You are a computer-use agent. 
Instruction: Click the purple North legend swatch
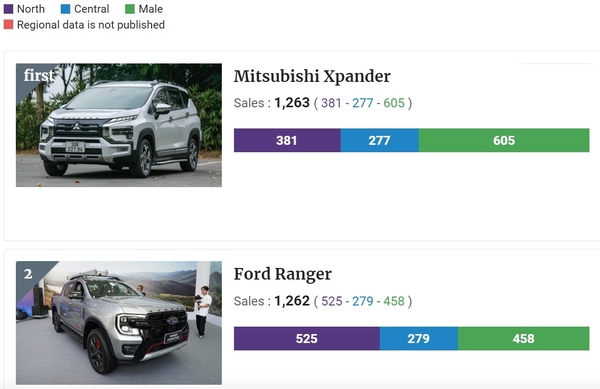(x=8, y=9)
